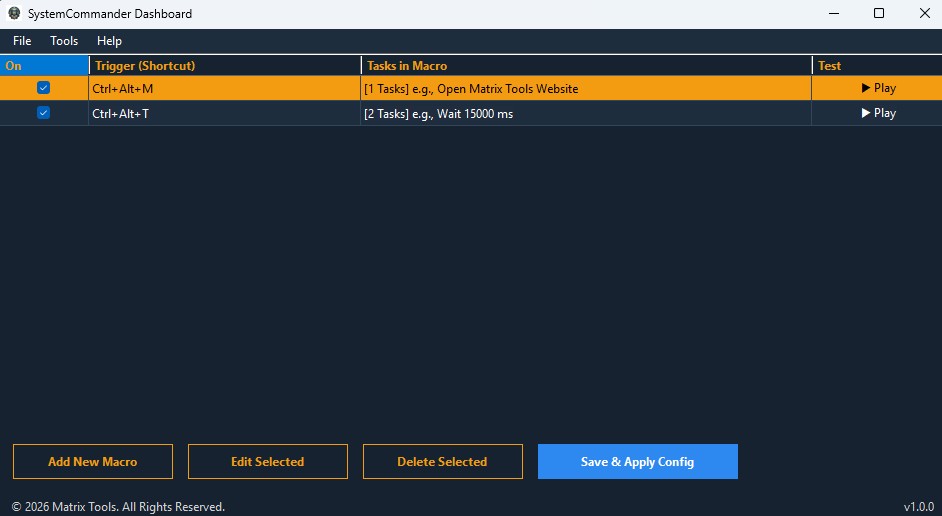Open the Tools menu

64,41
